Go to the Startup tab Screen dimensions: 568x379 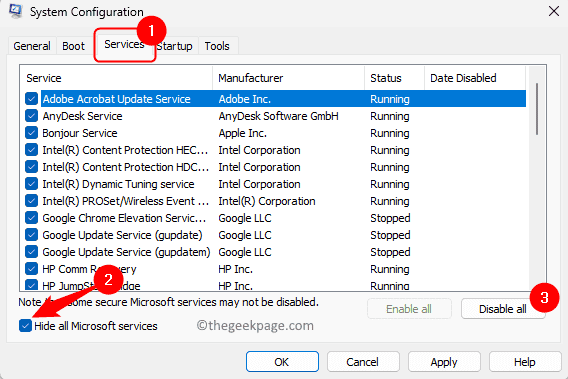pos(175,46)
